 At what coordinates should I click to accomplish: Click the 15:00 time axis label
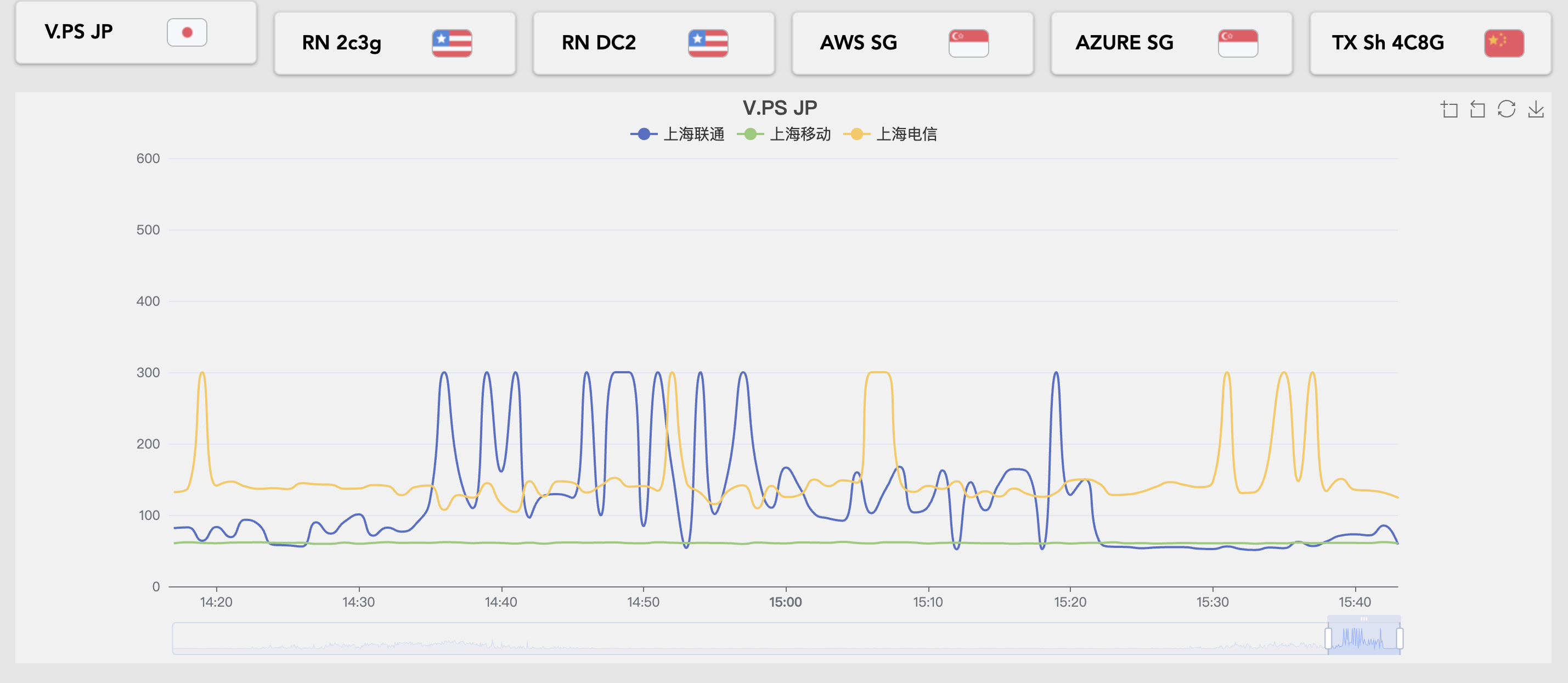click(x=785, y=602)
